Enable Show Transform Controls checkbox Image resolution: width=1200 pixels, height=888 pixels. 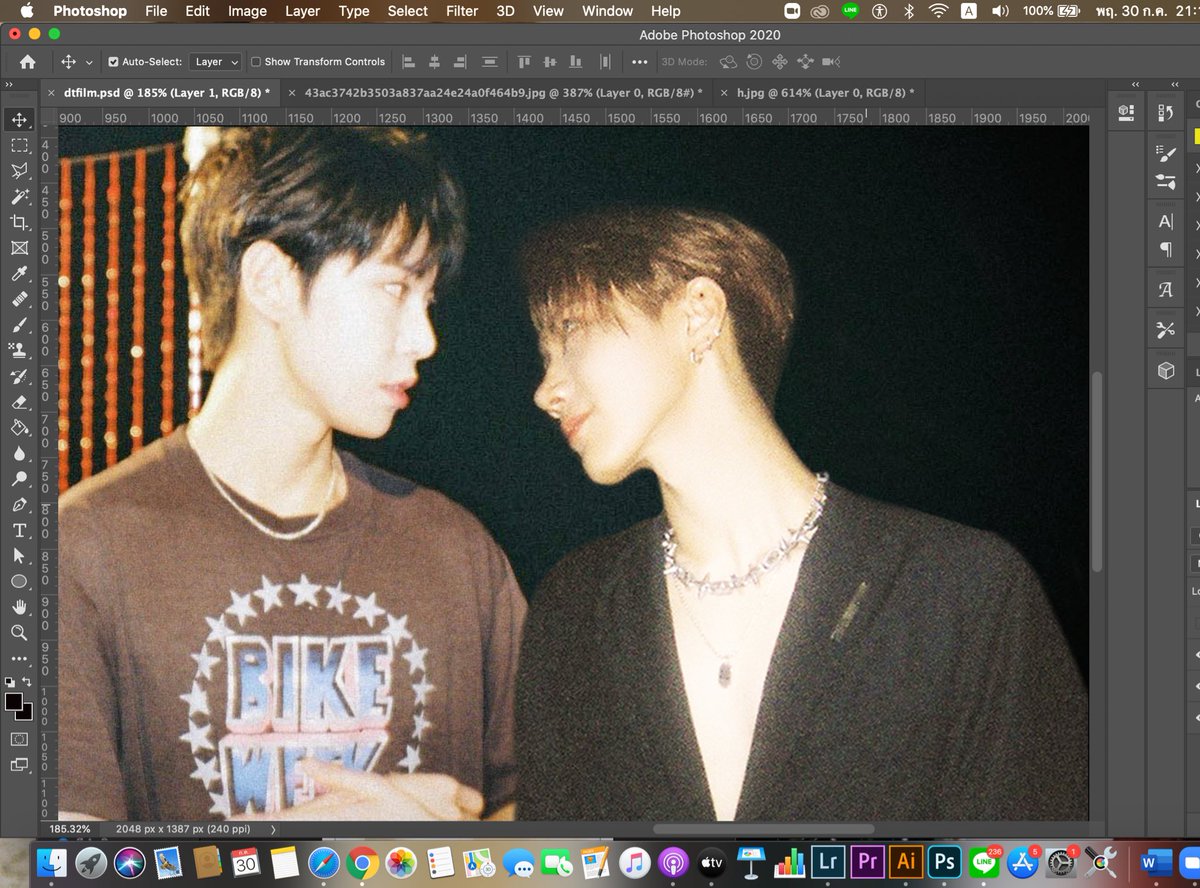point(256,62)
